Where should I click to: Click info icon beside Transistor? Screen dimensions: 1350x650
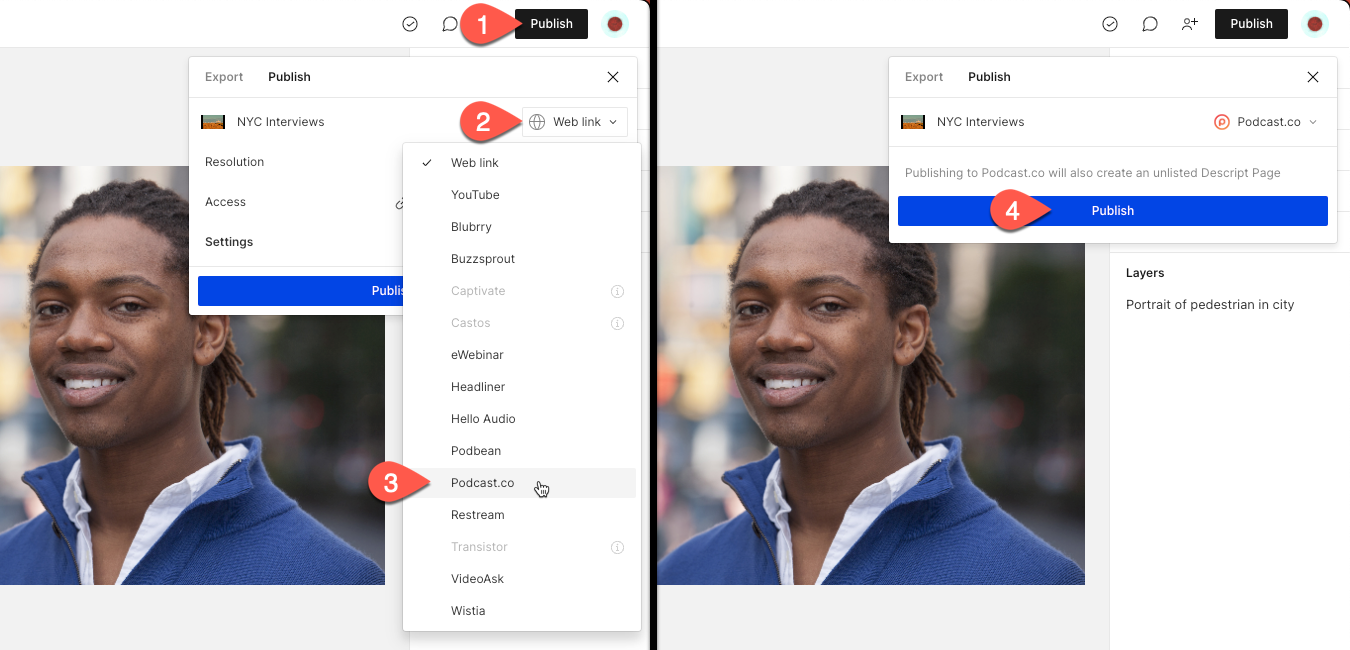pos(617,548)
